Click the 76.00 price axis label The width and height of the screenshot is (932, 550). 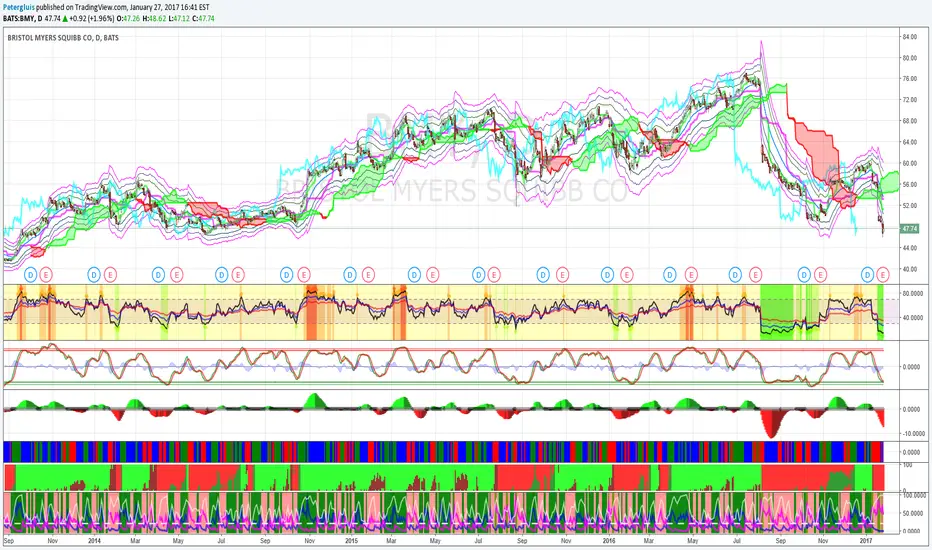click(909, 78)
